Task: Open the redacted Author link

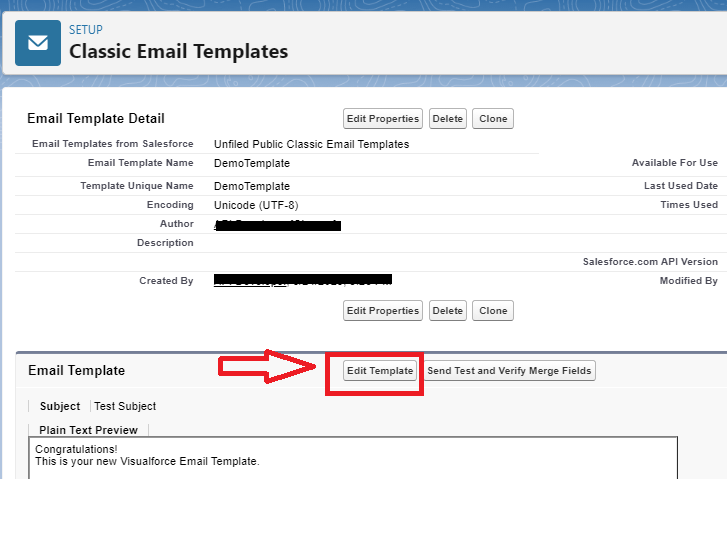Action: (x=277, y=225)
